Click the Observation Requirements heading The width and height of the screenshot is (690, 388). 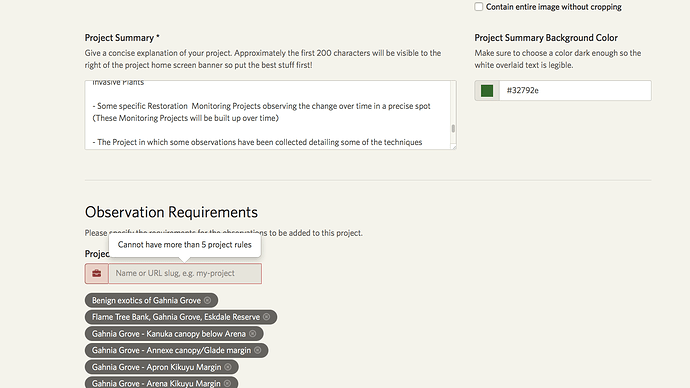pyautogui.click(x=171, y=212)
